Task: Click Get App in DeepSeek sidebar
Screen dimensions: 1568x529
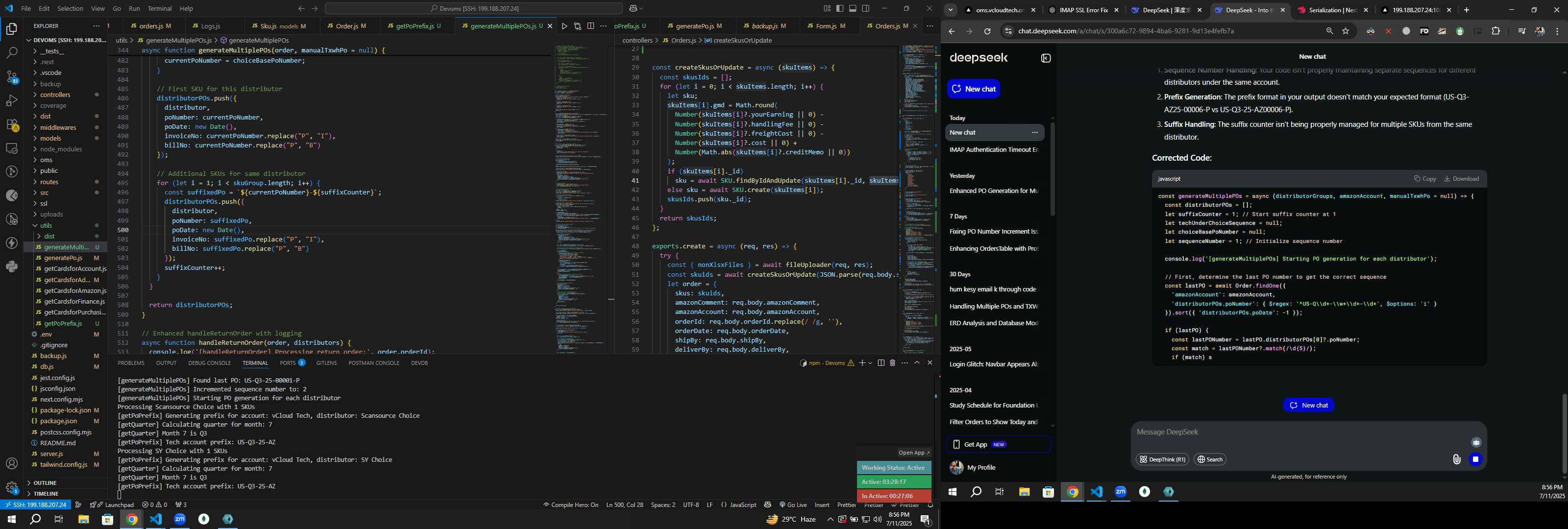Action: coord(998,444)
